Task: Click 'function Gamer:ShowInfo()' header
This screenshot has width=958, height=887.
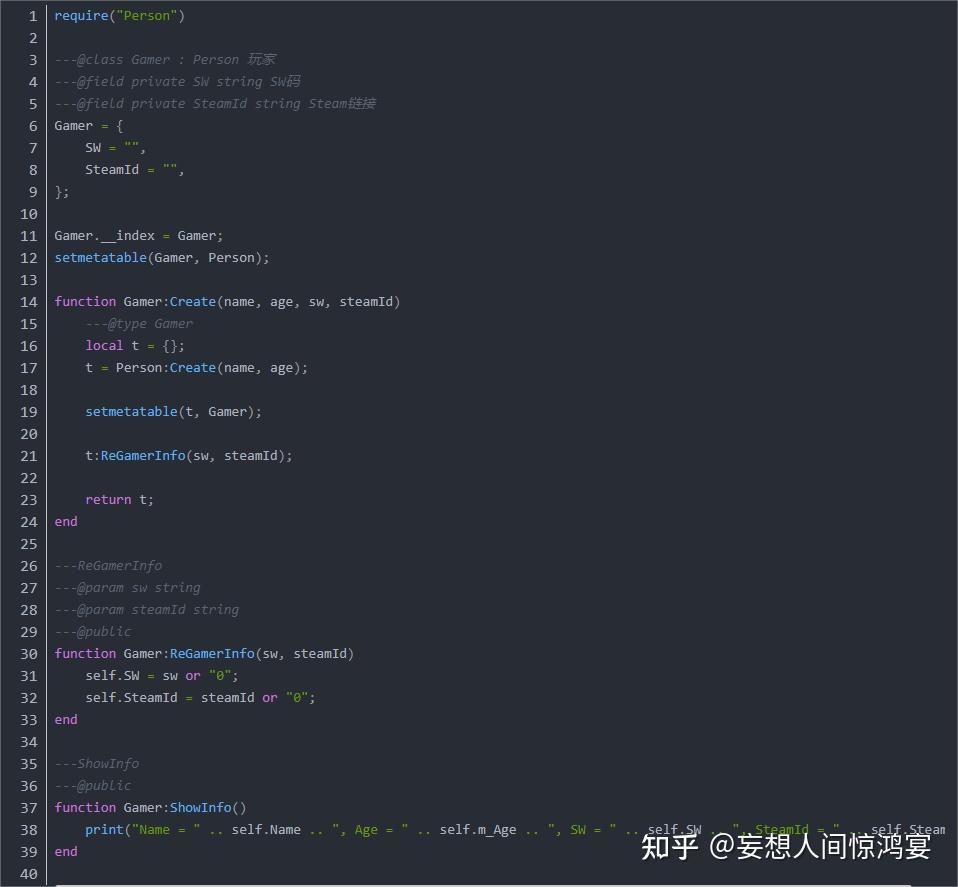Action: coord(150,808)
